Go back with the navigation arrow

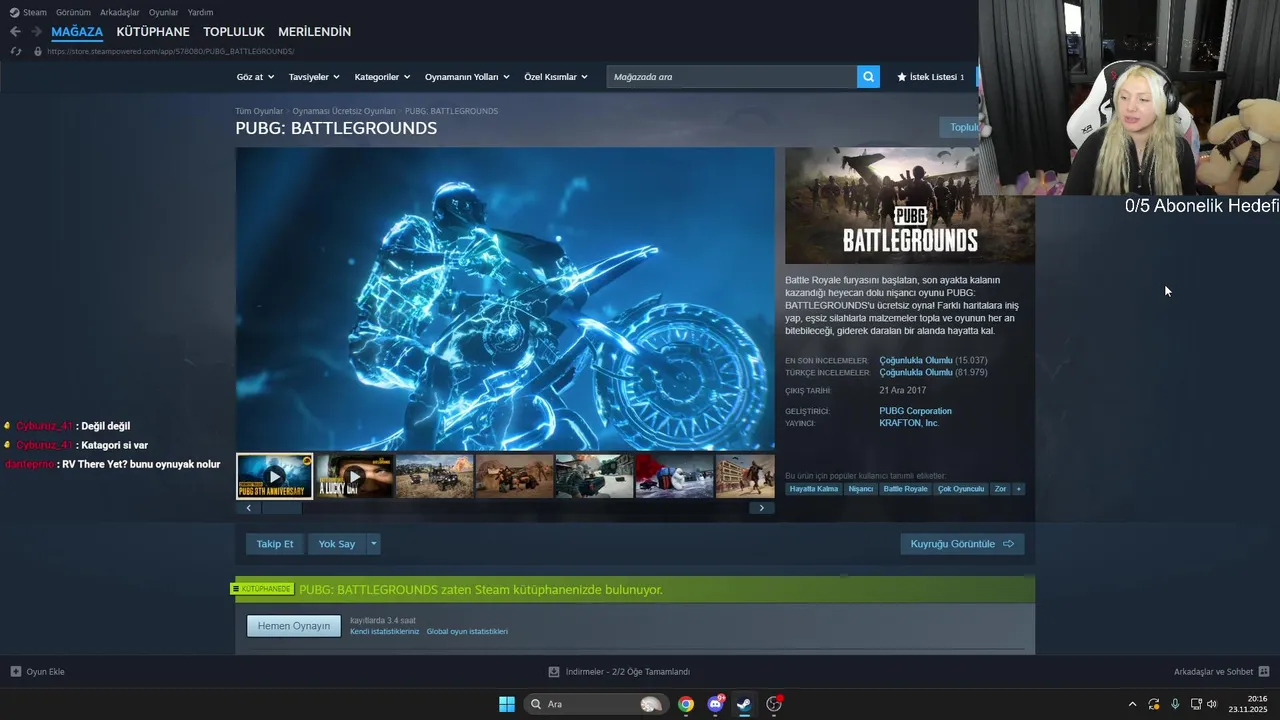(x=15, y=32)
